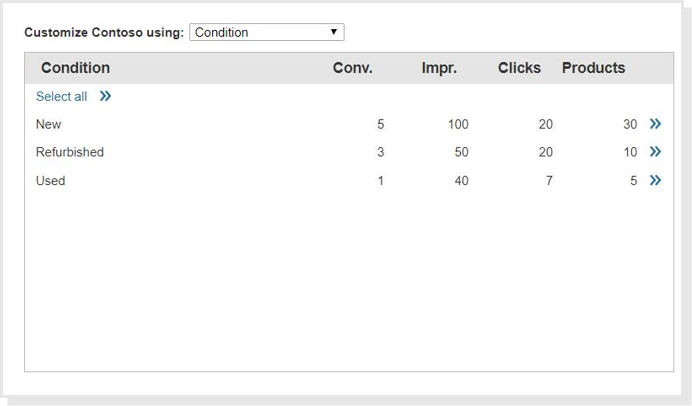692x406 pixels.
Task: Click the Products value 10 for Refurbished
Action: pyautogui.click(x=630, y=153)
